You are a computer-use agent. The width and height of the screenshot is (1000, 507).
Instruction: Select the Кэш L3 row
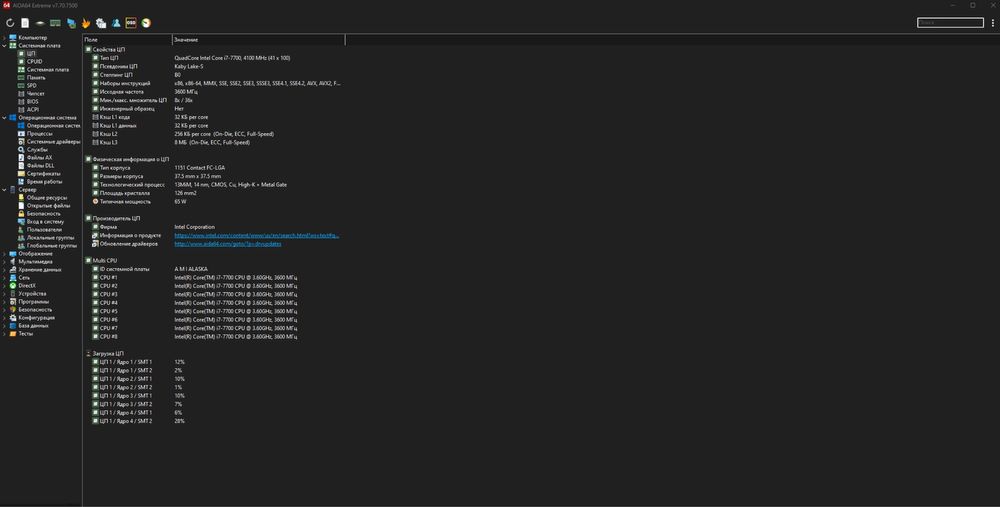click(x=214, y=142)
